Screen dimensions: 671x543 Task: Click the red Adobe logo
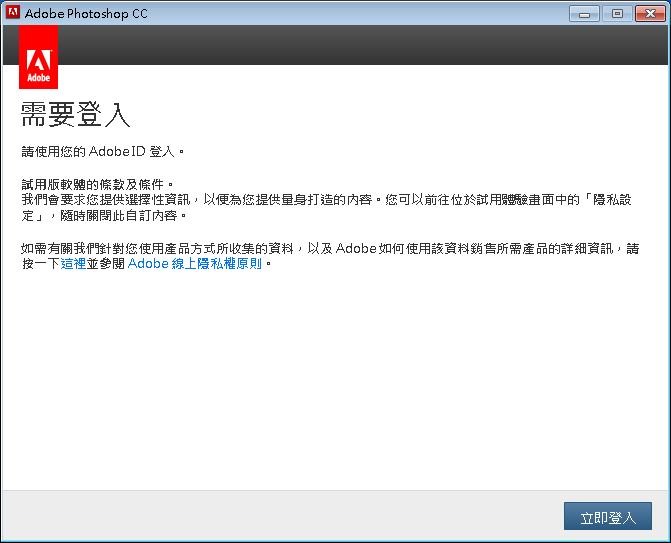pos(39,57)
